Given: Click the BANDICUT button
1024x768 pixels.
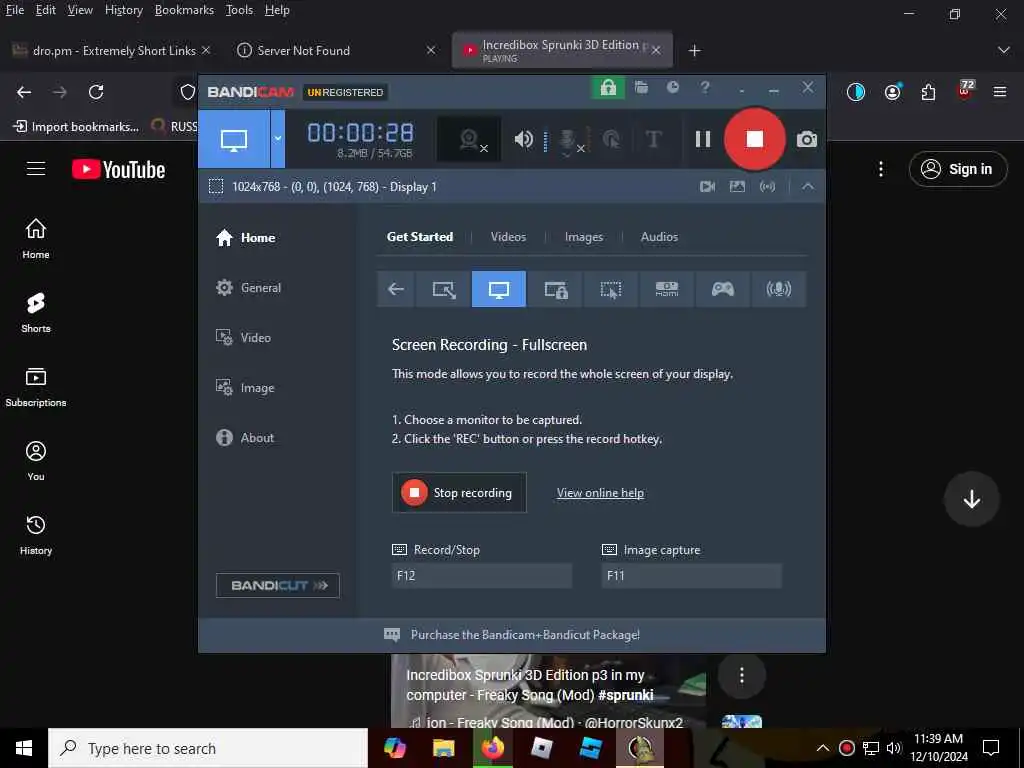Looking at the screenshot, I should click(278, 585).
